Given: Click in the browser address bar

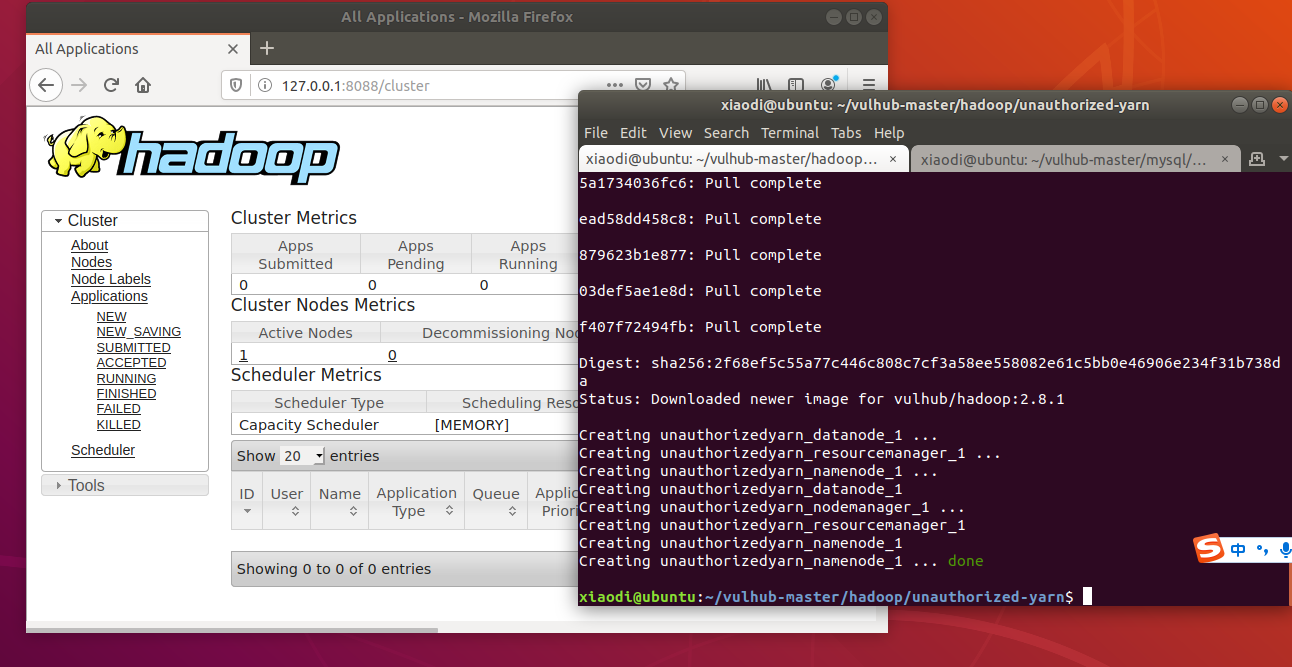Looking at the screenshot, I should (x=400, y=85).
